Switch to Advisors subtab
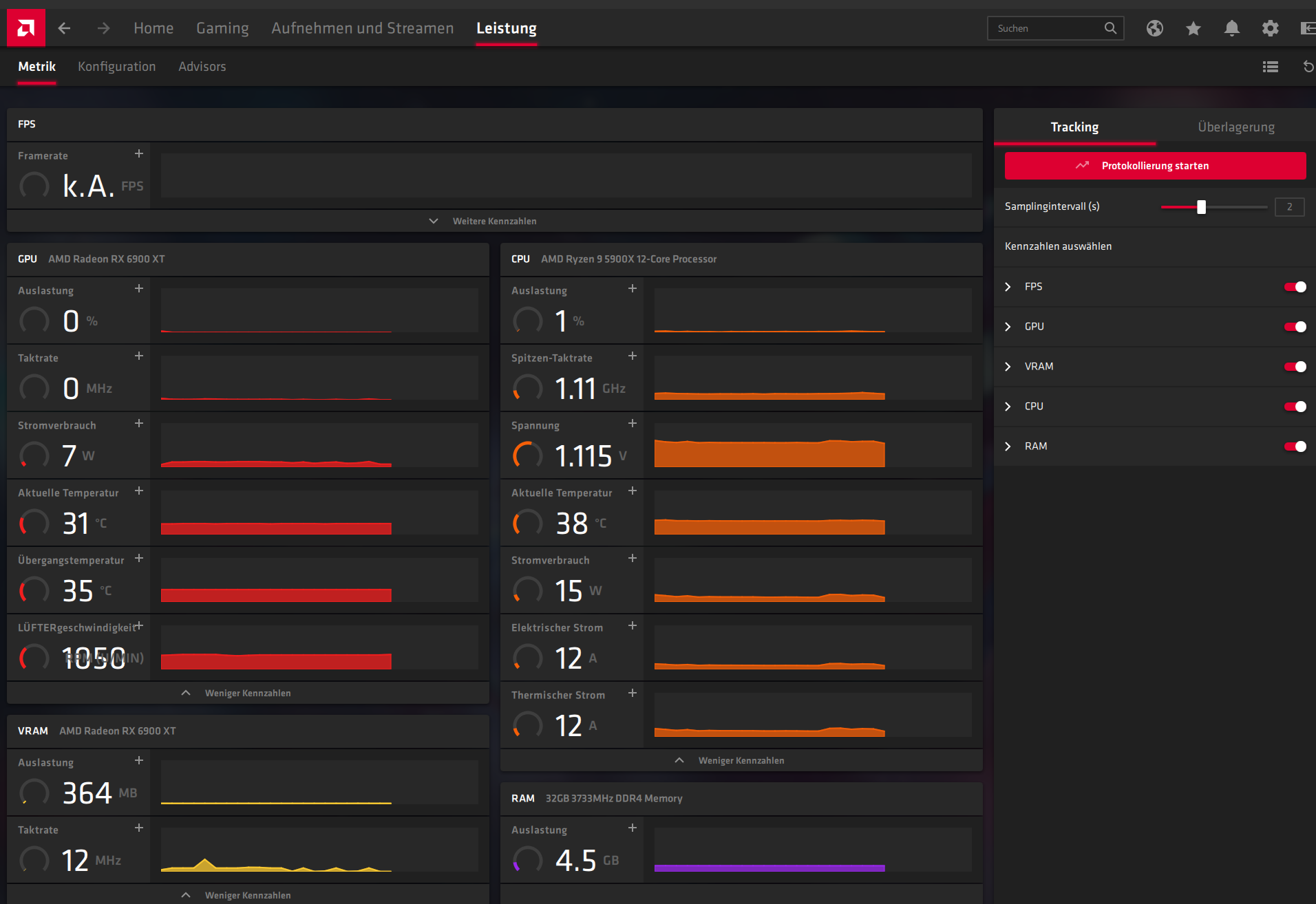 pyautogui.click(x=202, y=67)
